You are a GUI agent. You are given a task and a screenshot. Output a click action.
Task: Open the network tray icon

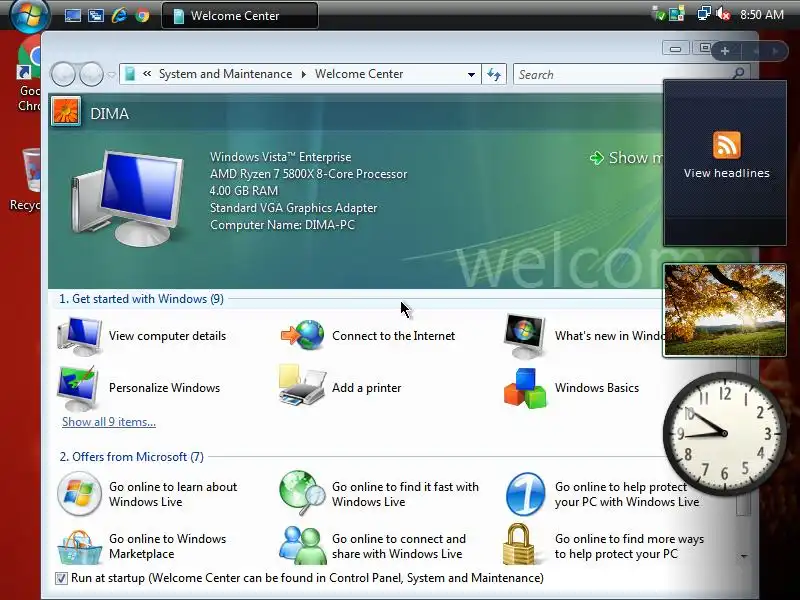704,14
